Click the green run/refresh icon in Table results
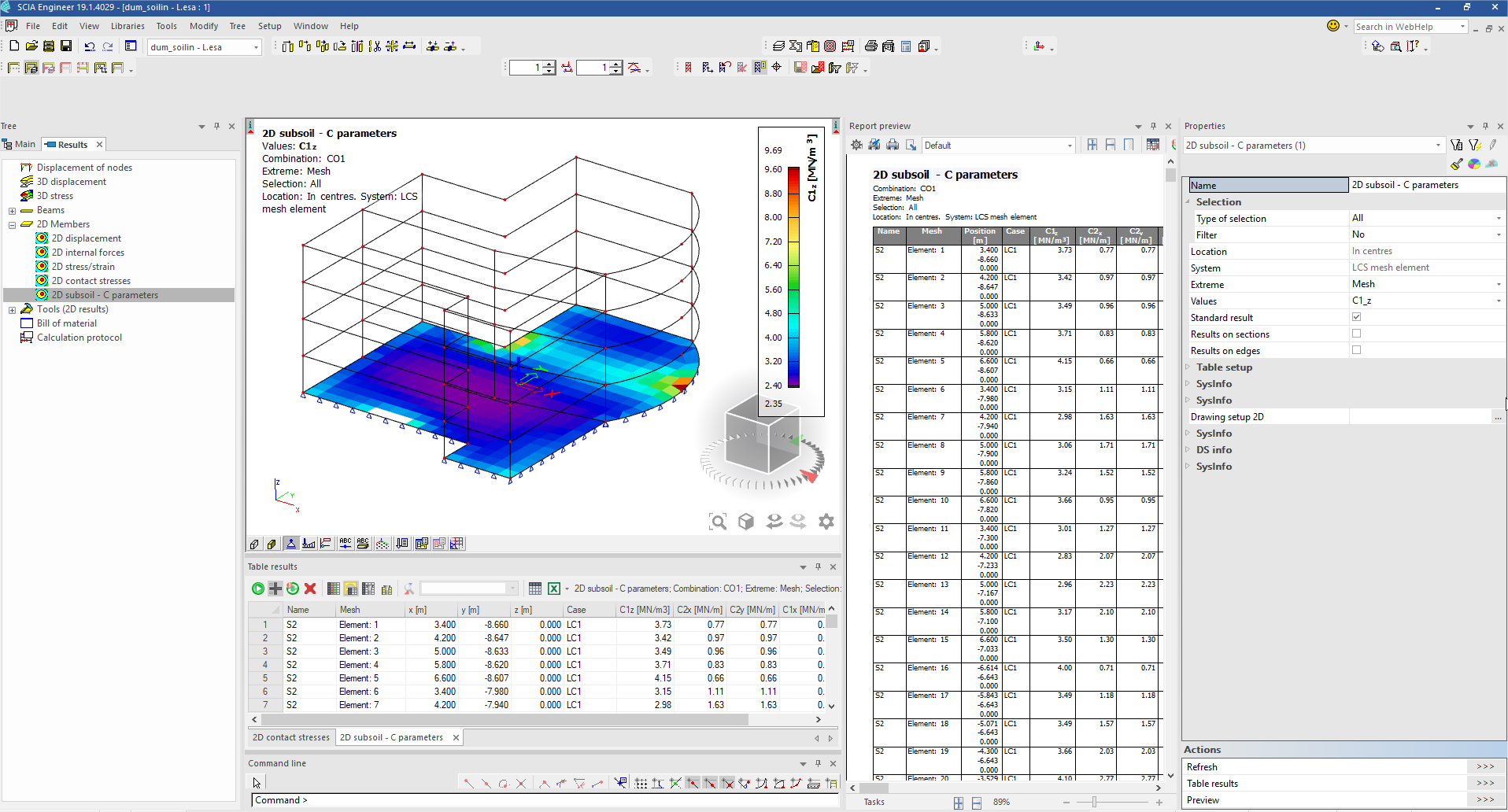The width and height of the screenshot is (1508, 812). (257, 589)
